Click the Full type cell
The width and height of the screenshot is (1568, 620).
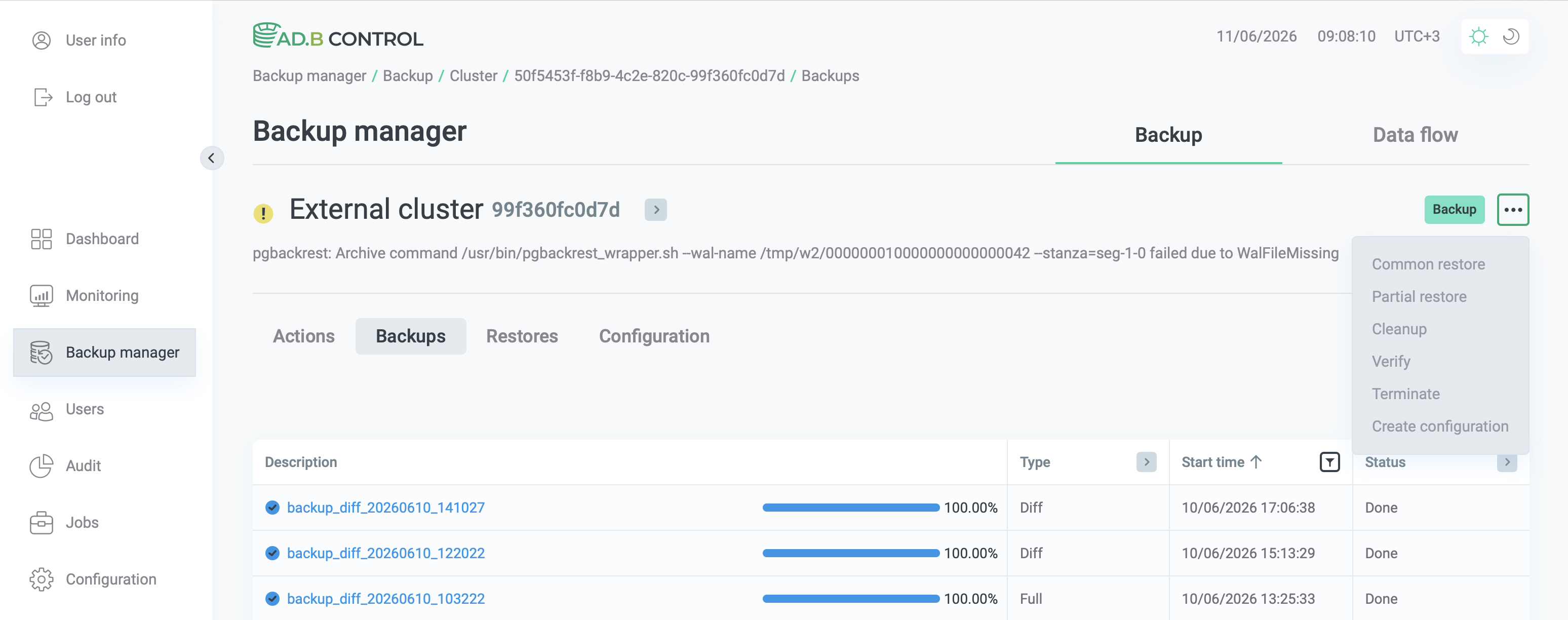click(1031, 599)
